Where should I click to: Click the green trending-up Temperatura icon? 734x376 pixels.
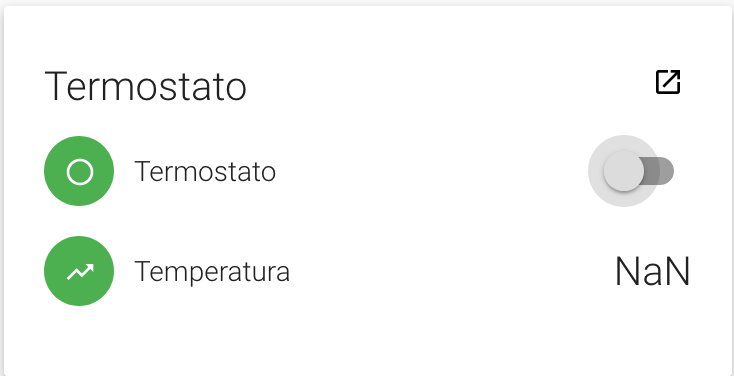(79, 271)
